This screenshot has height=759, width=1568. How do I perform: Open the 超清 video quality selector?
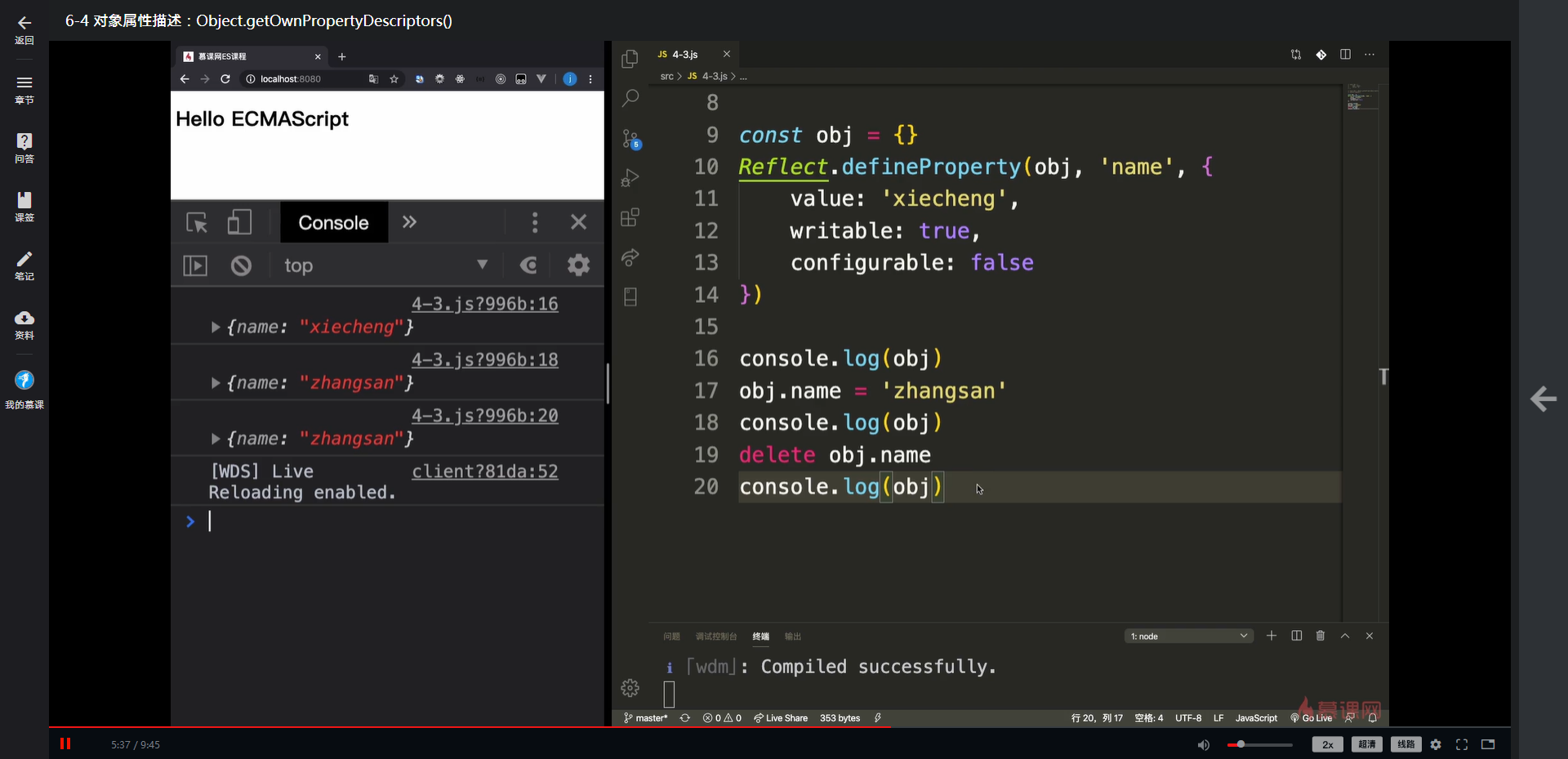pos(1366,744)
